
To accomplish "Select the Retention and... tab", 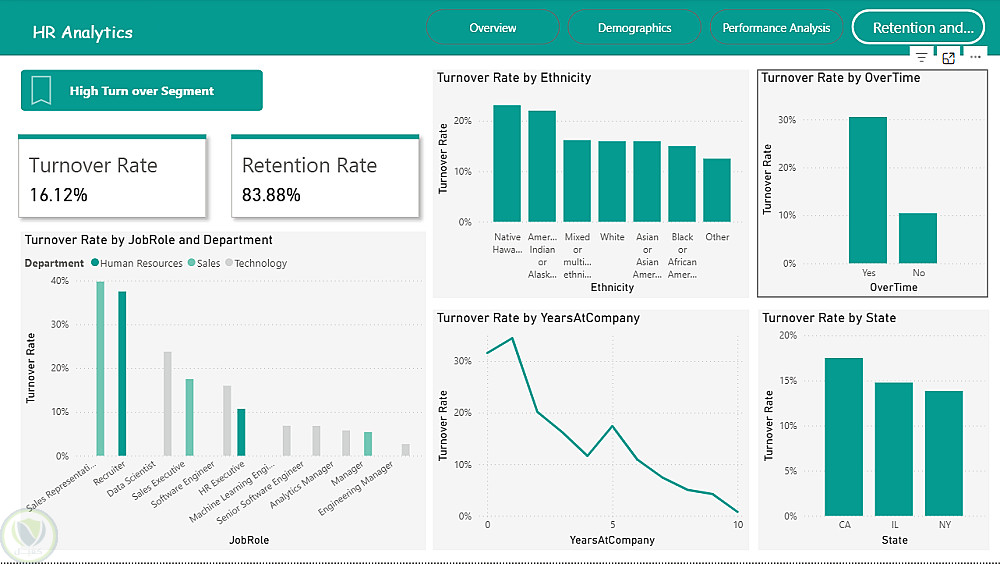I will (x=918, y=27).
